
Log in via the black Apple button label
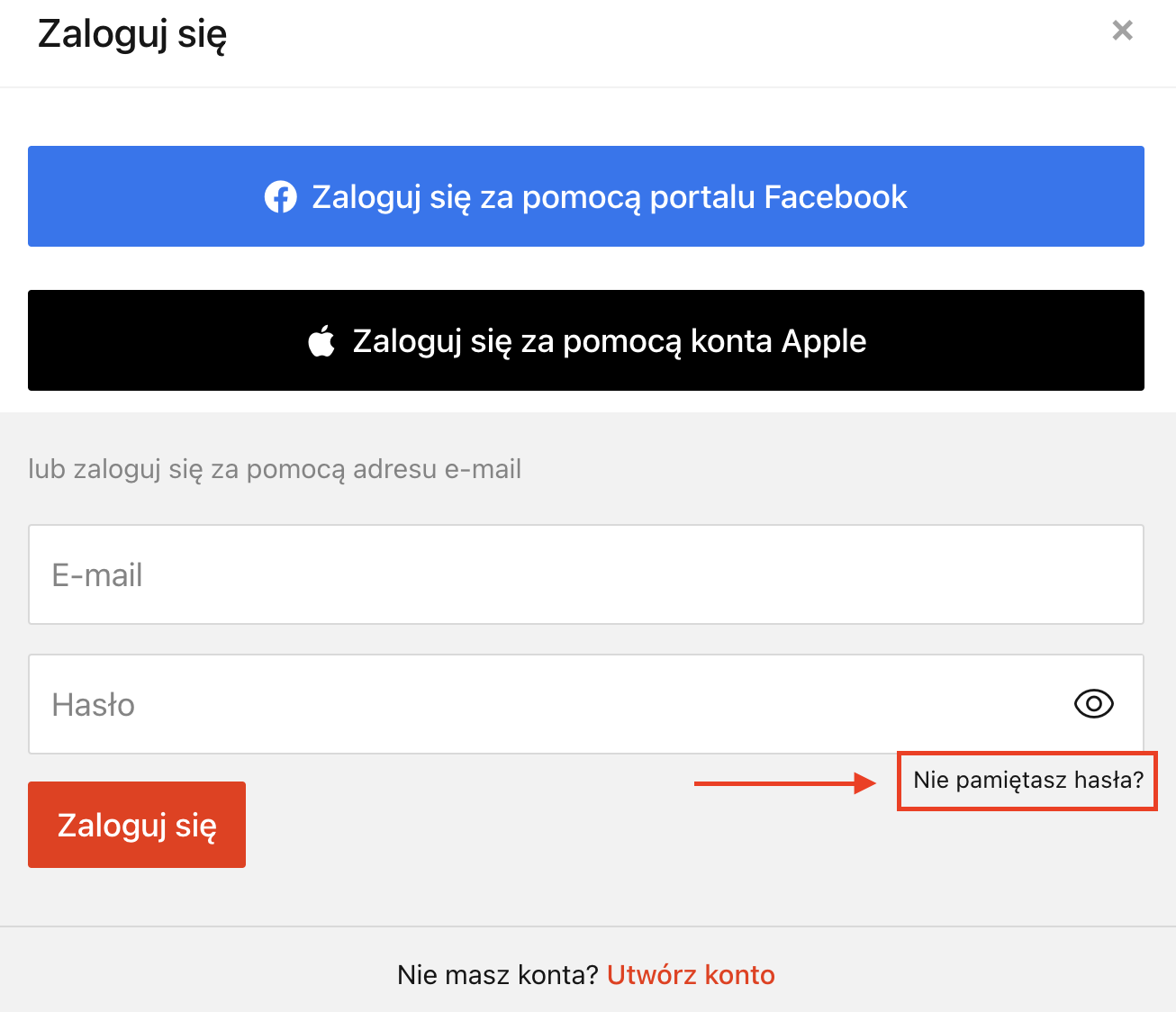[x=610, y=341]
